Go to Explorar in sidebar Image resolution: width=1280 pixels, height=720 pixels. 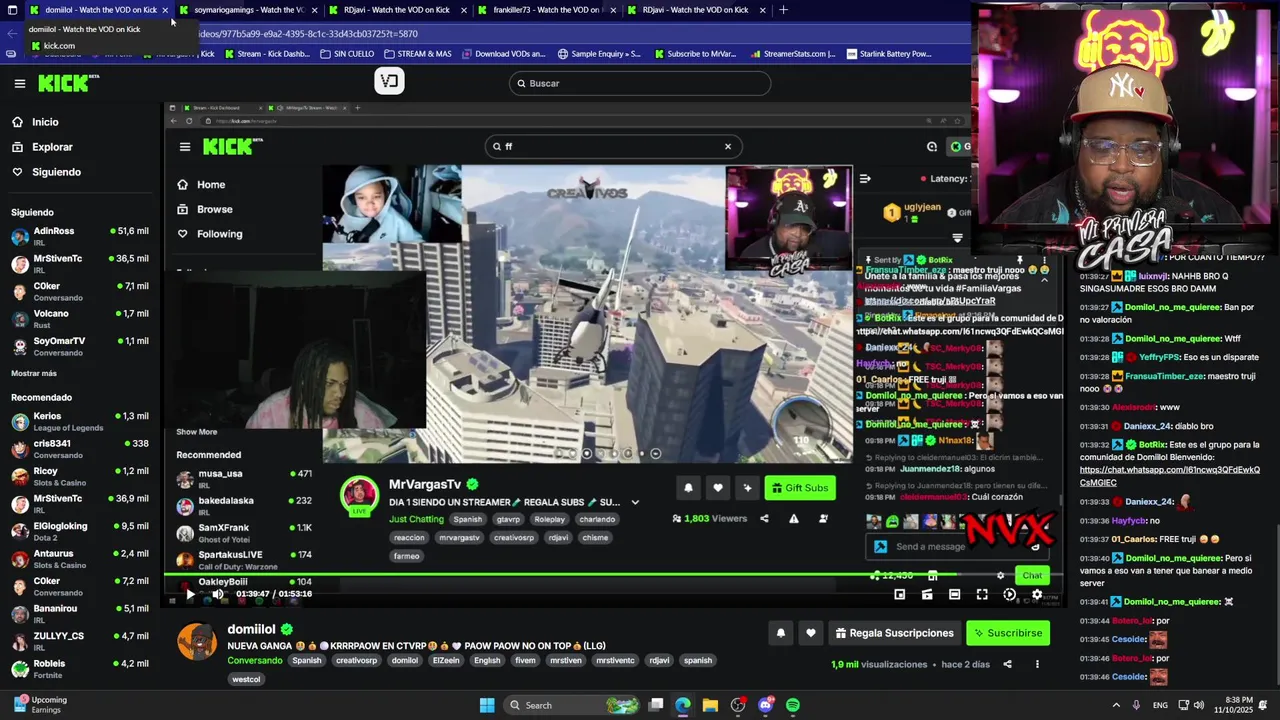(52, 147)
